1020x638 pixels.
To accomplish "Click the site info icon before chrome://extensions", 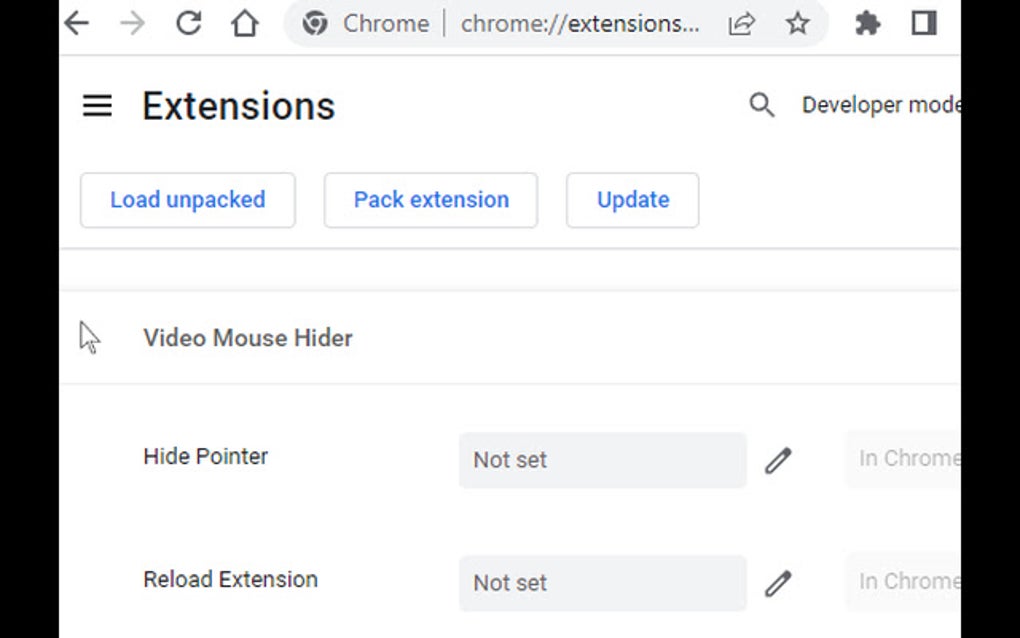I will tap(314, 23).
